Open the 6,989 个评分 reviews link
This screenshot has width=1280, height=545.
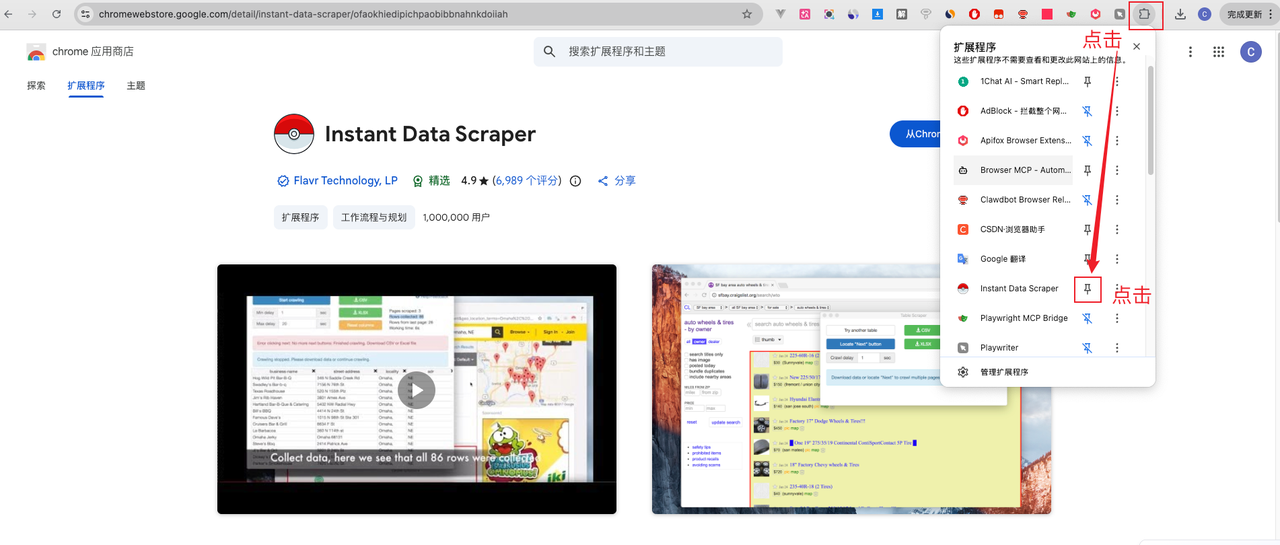[x=525, y=181]
